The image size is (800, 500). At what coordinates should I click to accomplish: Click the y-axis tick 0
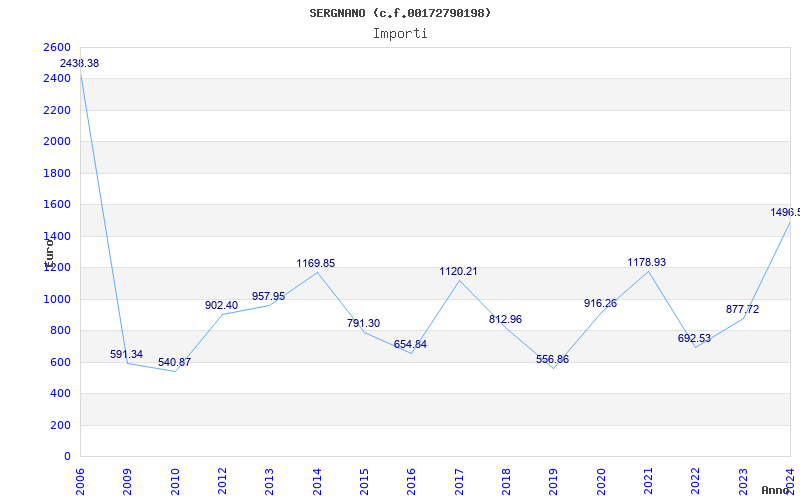(x=67, y=457)
